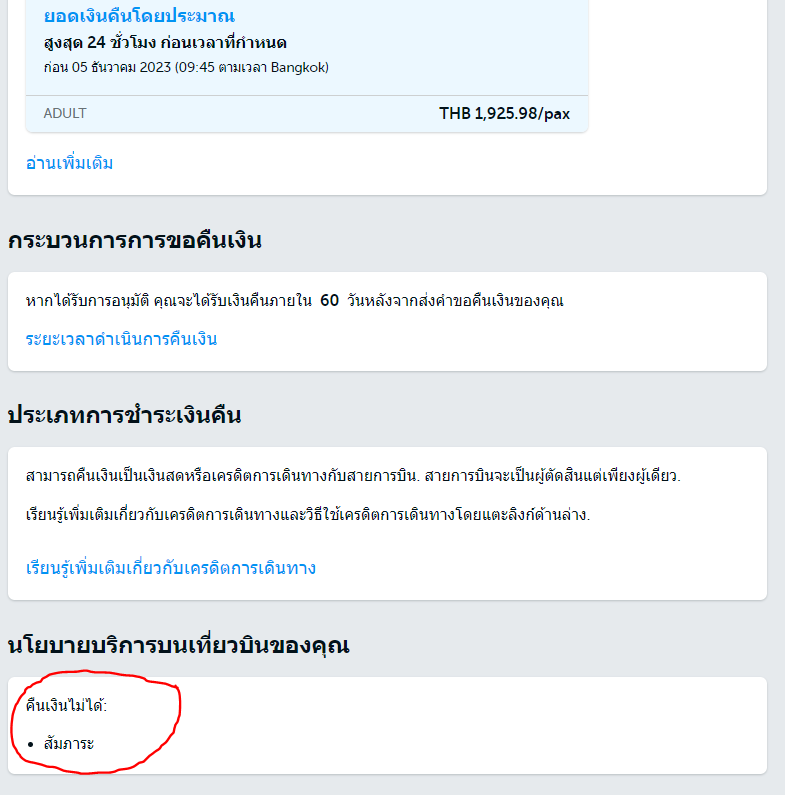This screenshot has width=785, height=795.
Task: Open the เรียนรู้เพิ่มเติมเกี่ยวกับเครดิตการเดินทาง link
Action: [x=171, y=568]
